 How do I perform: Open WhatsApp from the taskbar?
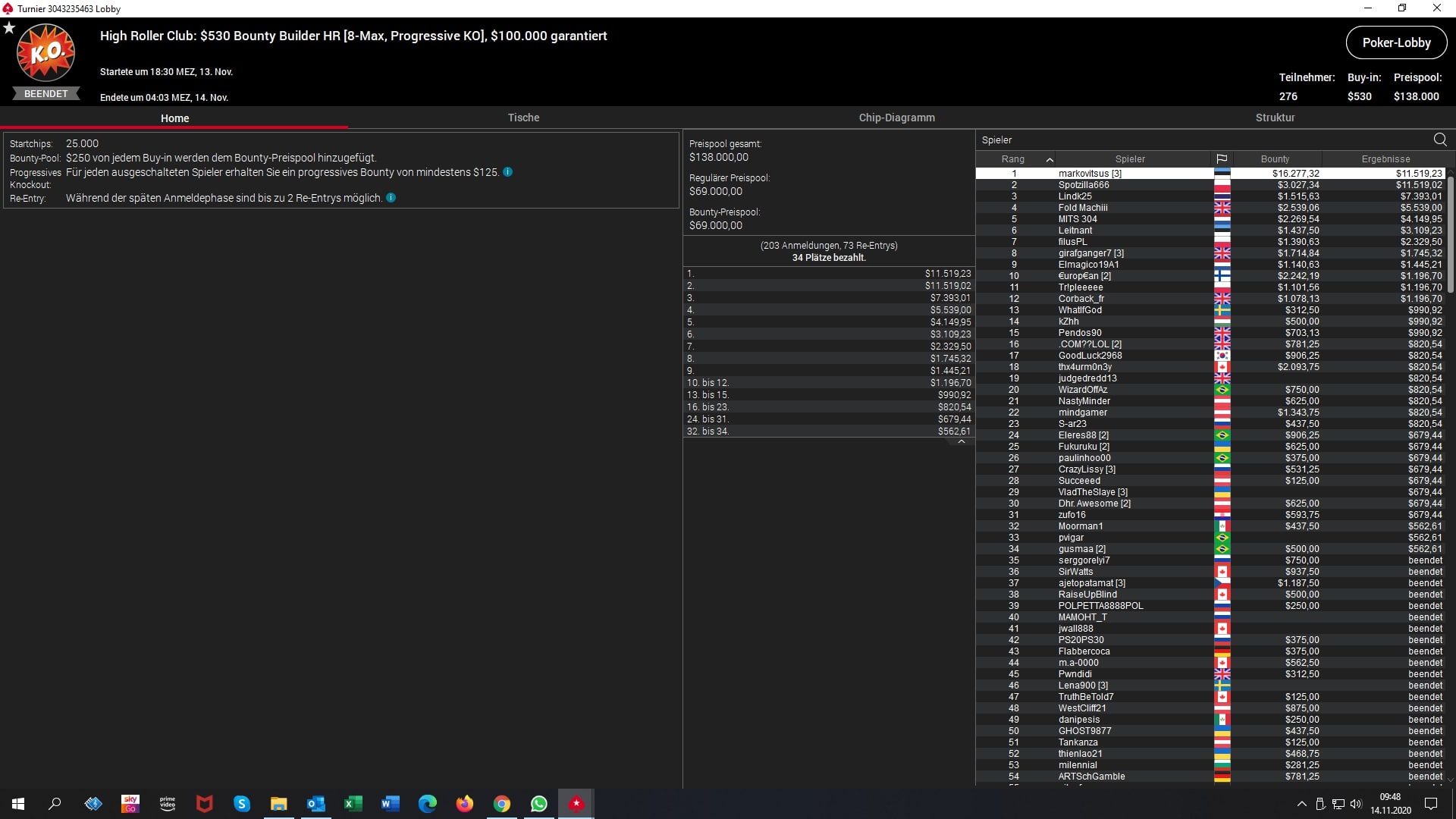(539, 804)
